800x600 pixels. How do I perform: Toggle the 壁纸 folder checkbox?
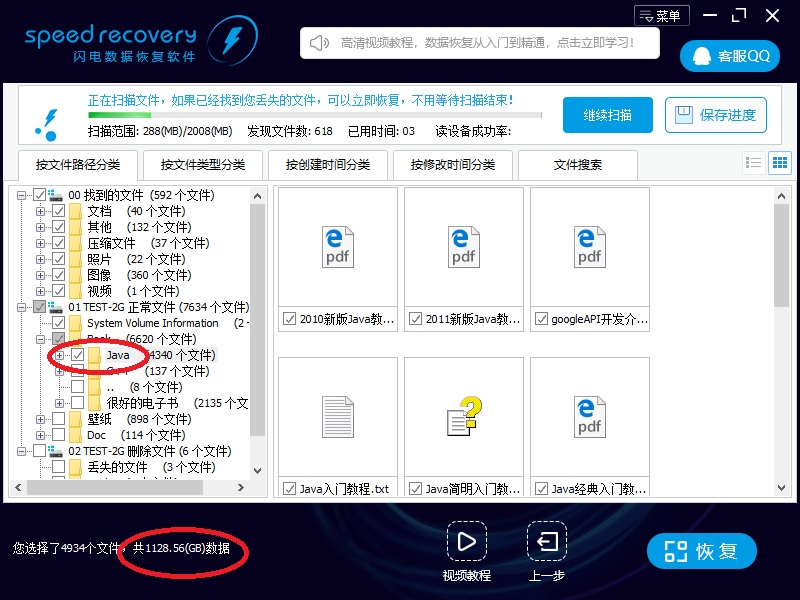(59, 419)
